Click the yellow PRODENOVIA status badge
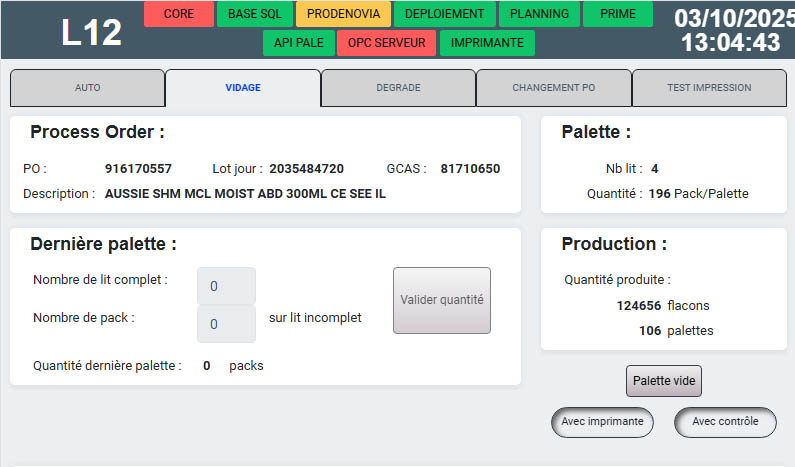795x467 pixels. pyautogui.click(x=343, y=14)
